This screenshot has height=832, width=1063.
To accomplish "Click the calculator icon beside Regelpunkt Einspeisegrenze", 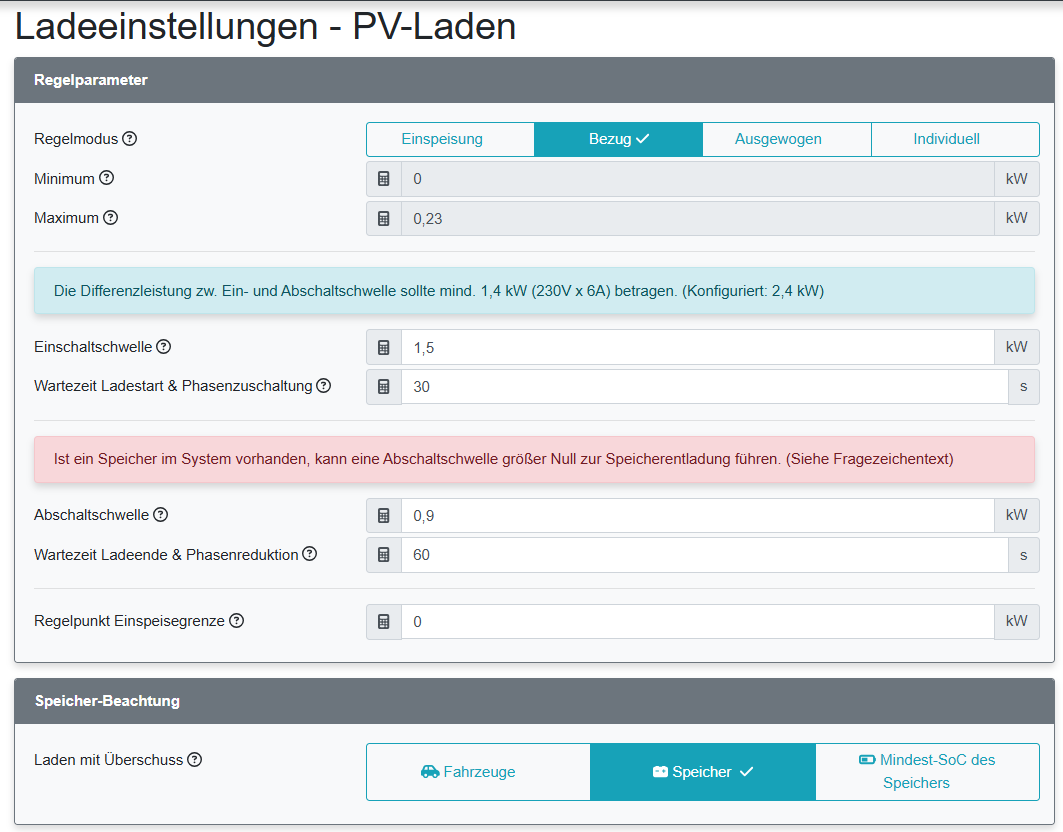I will (x=383, y=621).
